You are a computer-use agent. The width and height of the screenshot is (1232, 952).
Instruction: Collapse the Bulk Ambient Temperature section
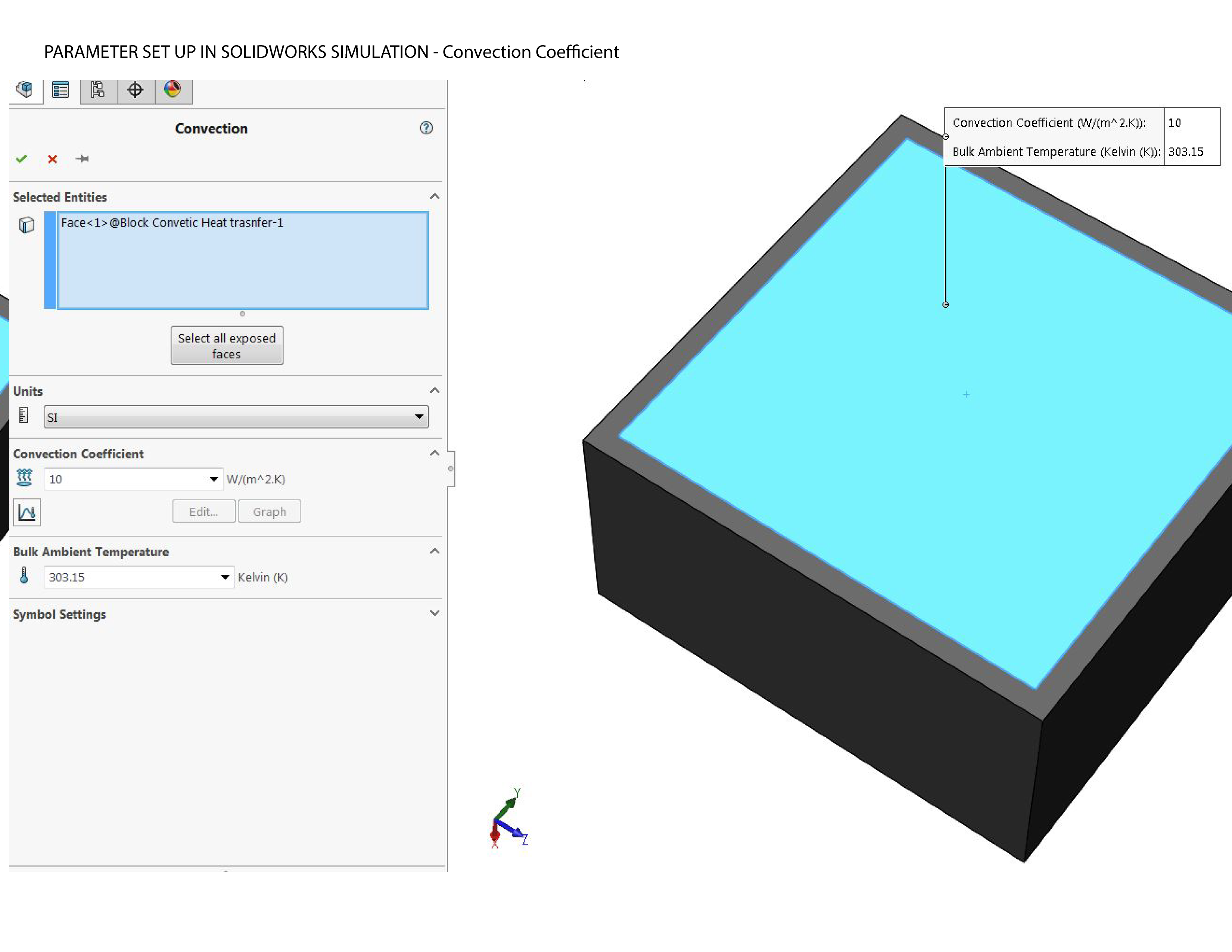[434, 551]
